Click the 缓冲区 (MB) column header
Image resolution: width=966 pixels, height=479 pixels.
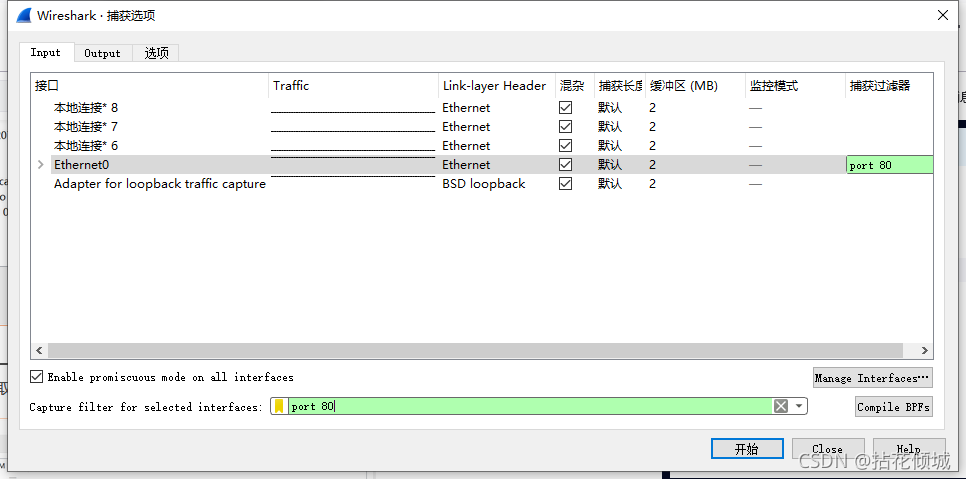695,86
